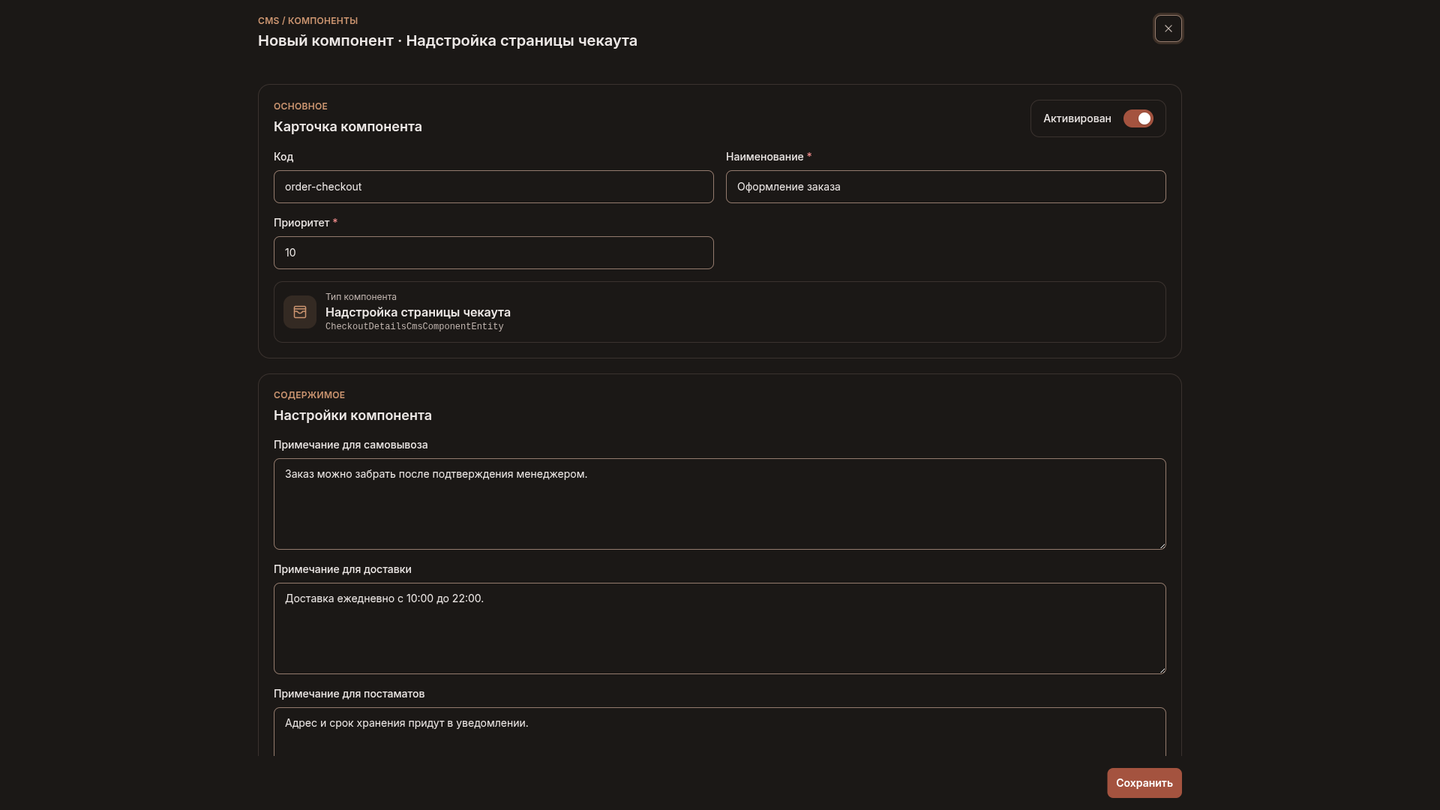Click the dialog title 'Новый компонент'
Image resolution: width=1440 pixels, height=810 pixels.
pos(326,41)
